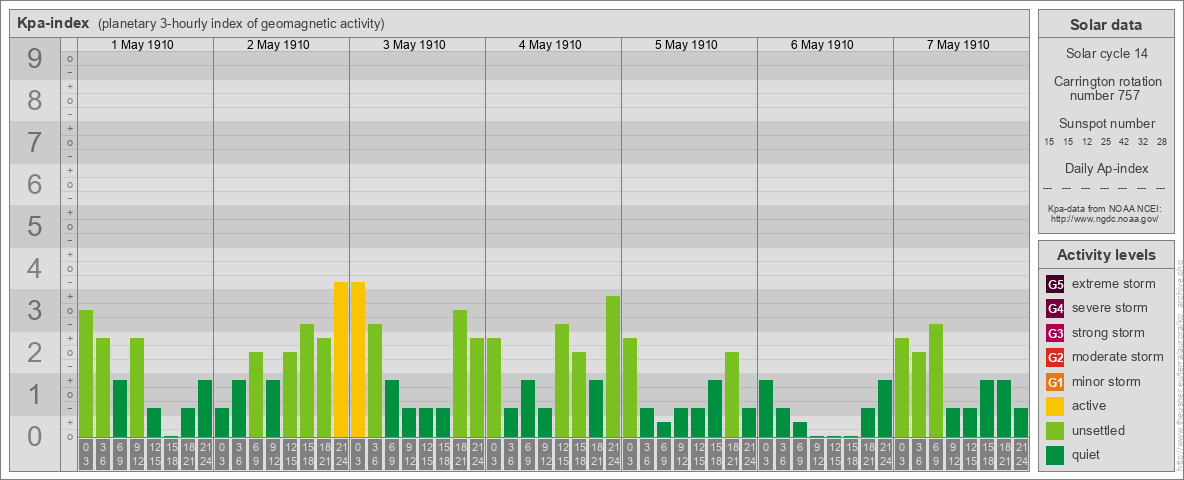Click the G2 moderate storm badge

coord(1055,357)
